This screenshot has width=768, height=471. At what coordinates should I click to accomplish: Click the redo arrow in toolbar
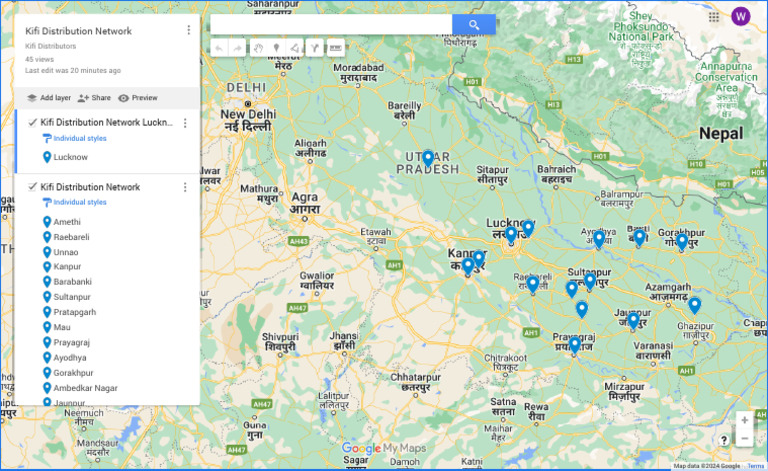coord(238,48)
